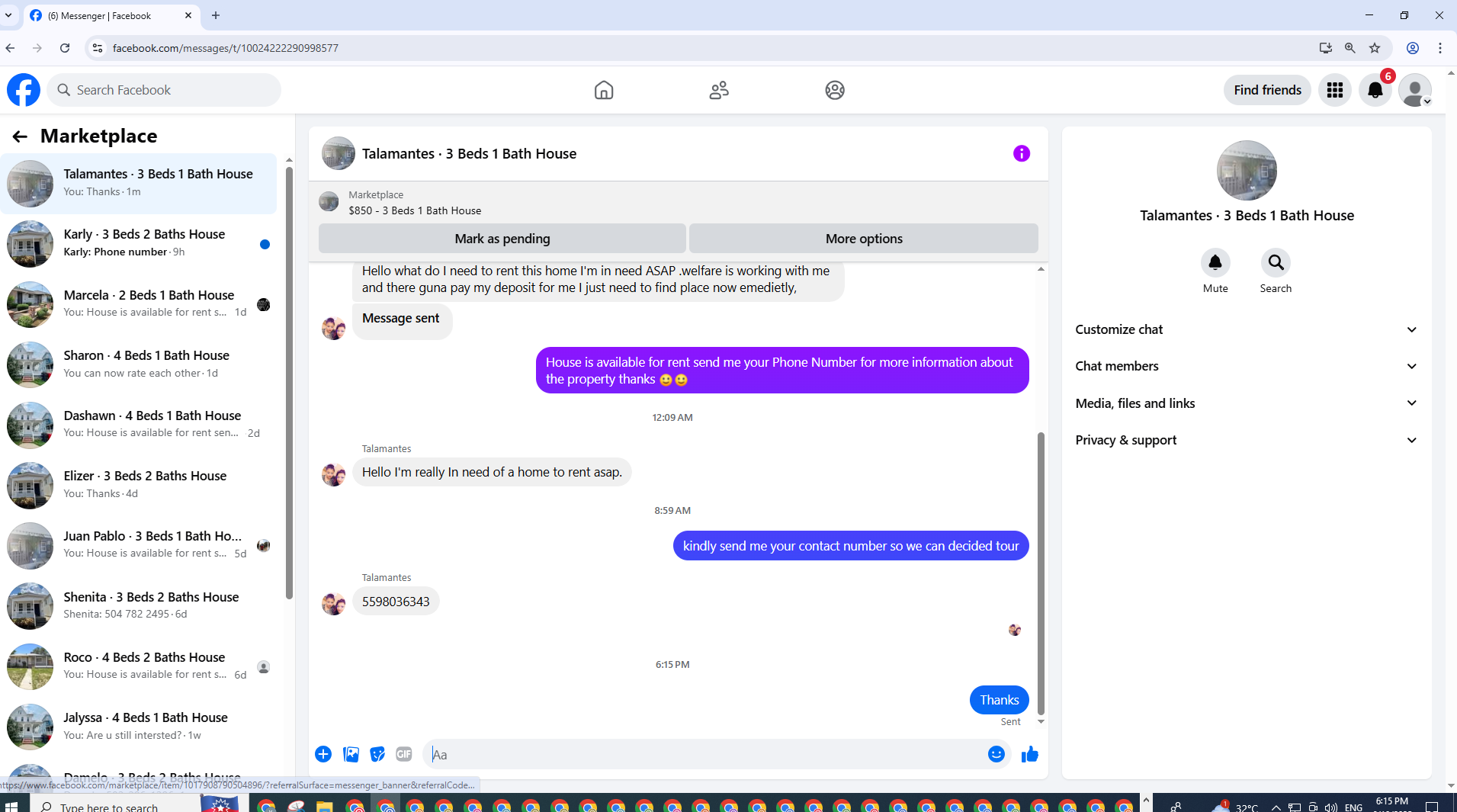
Task: Open the Friends icon in top navigation
Action: (719, 90)
